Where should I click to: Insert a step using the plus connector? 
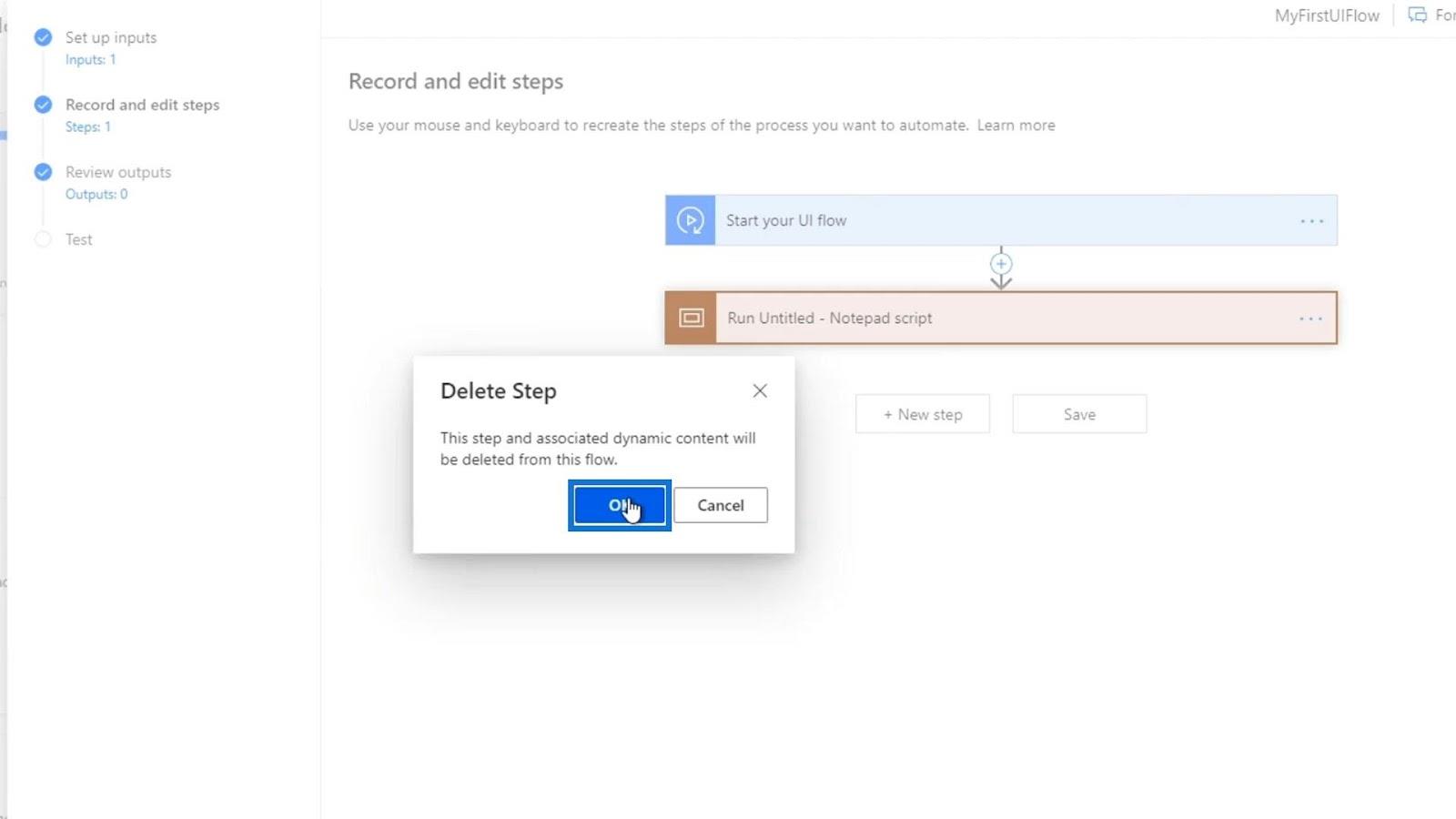(x=1001, y=264)
